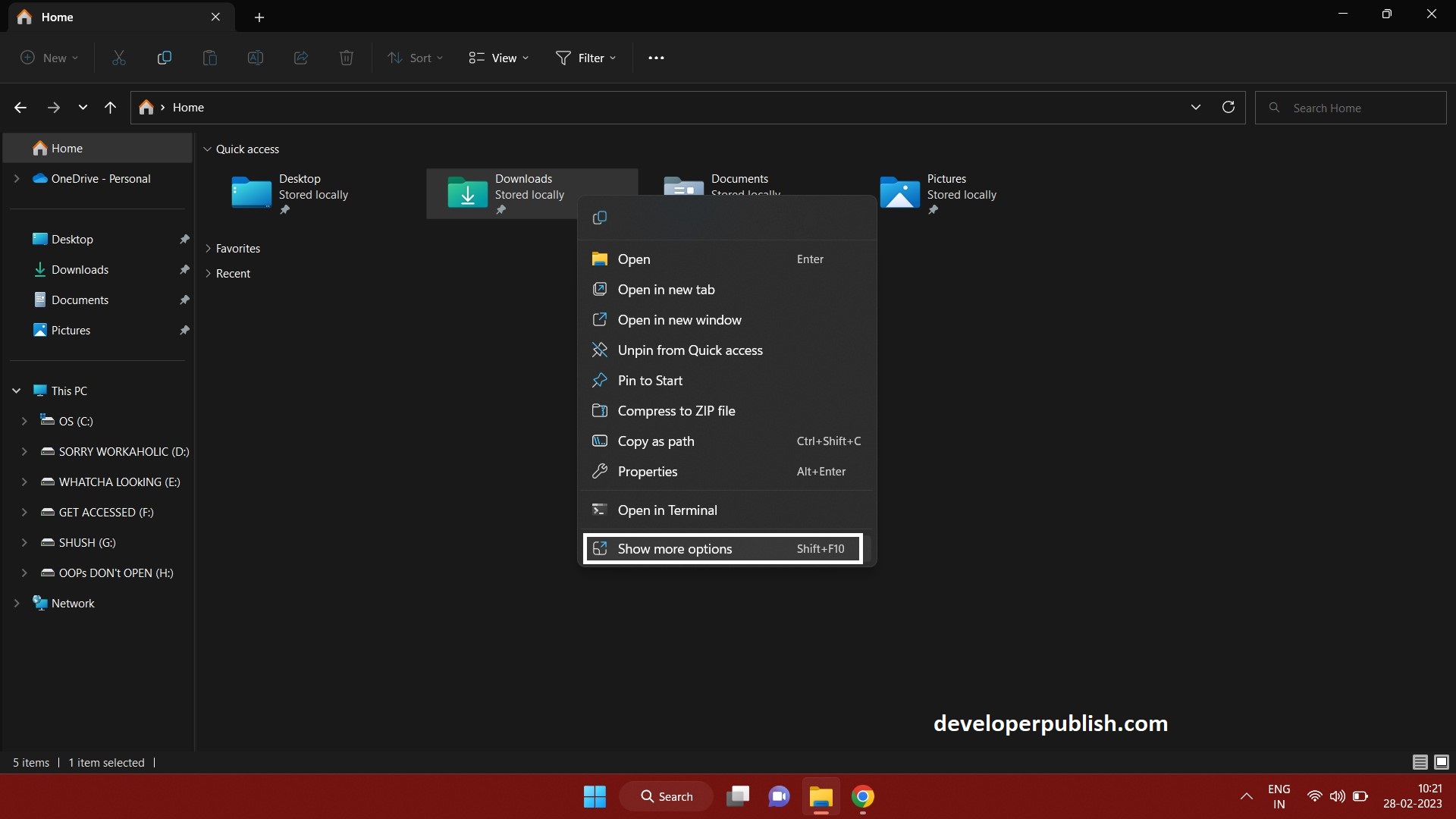The height and width of the screenshot is (819, 1456).
Task: Unpin Documents from the sidebar
Action: [x=184, y=300]
